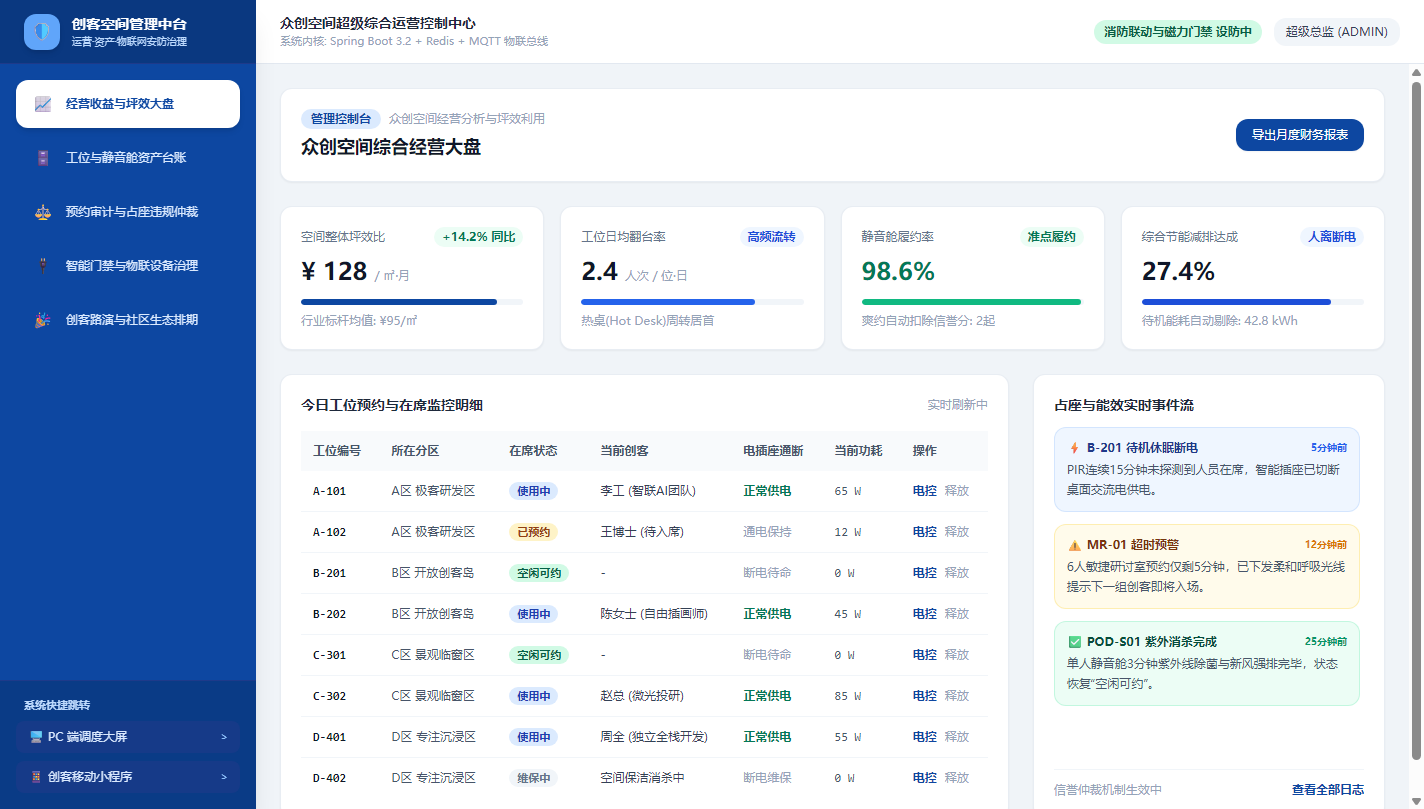The image size is (1424, 809).
Task: Click 释放 for workstation C-302
Action: pyautogui.click(x=957, y=696)
